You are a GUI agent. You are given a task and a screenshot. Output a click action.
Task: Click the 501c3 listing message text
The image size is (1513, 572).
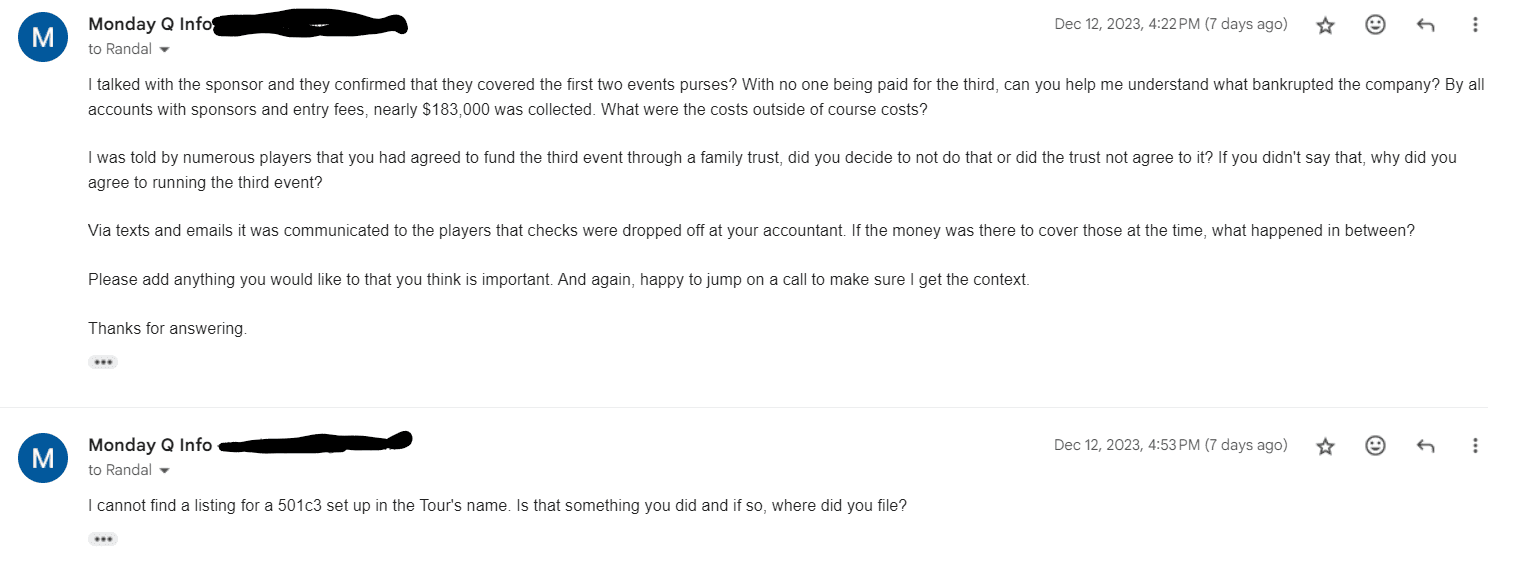(497, 506)
